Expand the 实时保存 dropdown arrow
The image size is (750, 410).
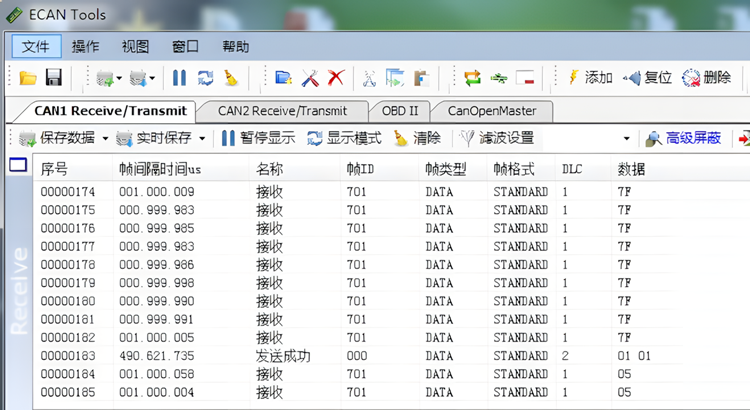202,138
